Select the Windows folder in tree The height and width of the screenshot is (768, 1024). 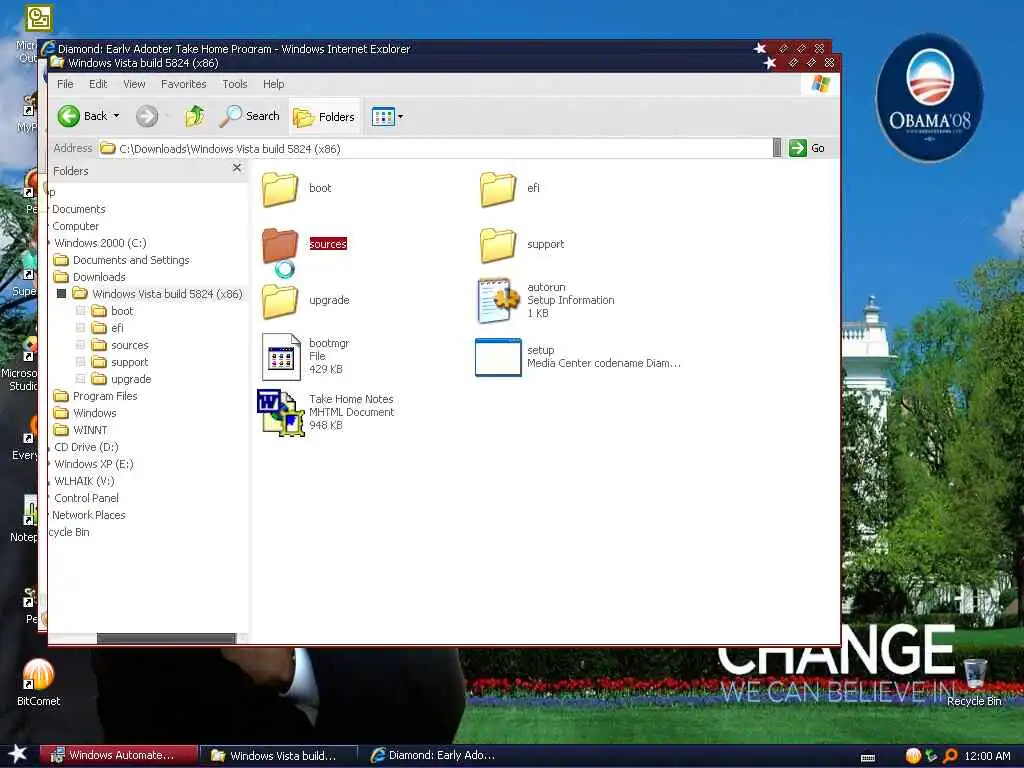pos(94,413)
